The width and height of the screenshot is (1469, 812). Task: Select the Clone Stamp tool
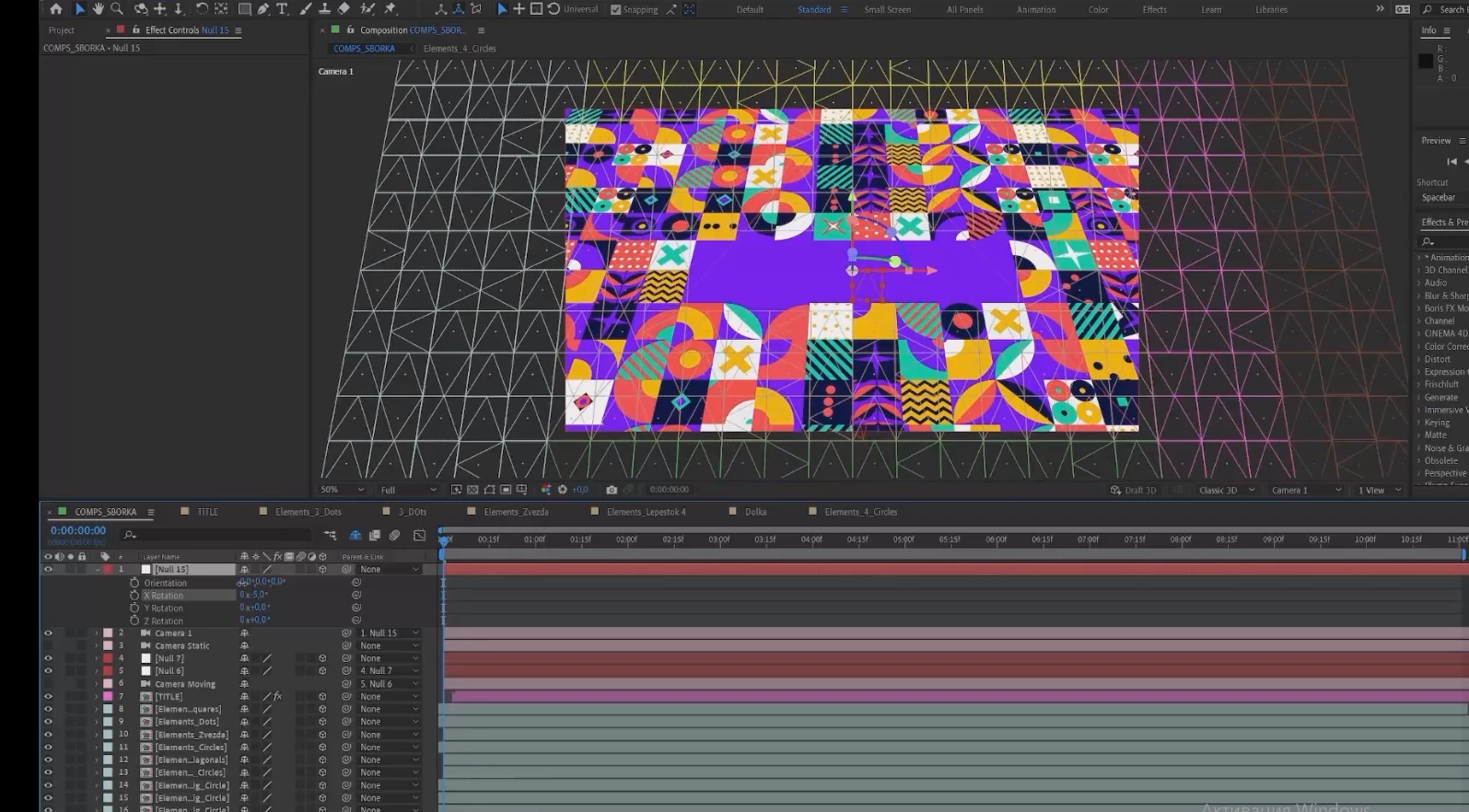(x=324, y=9)
